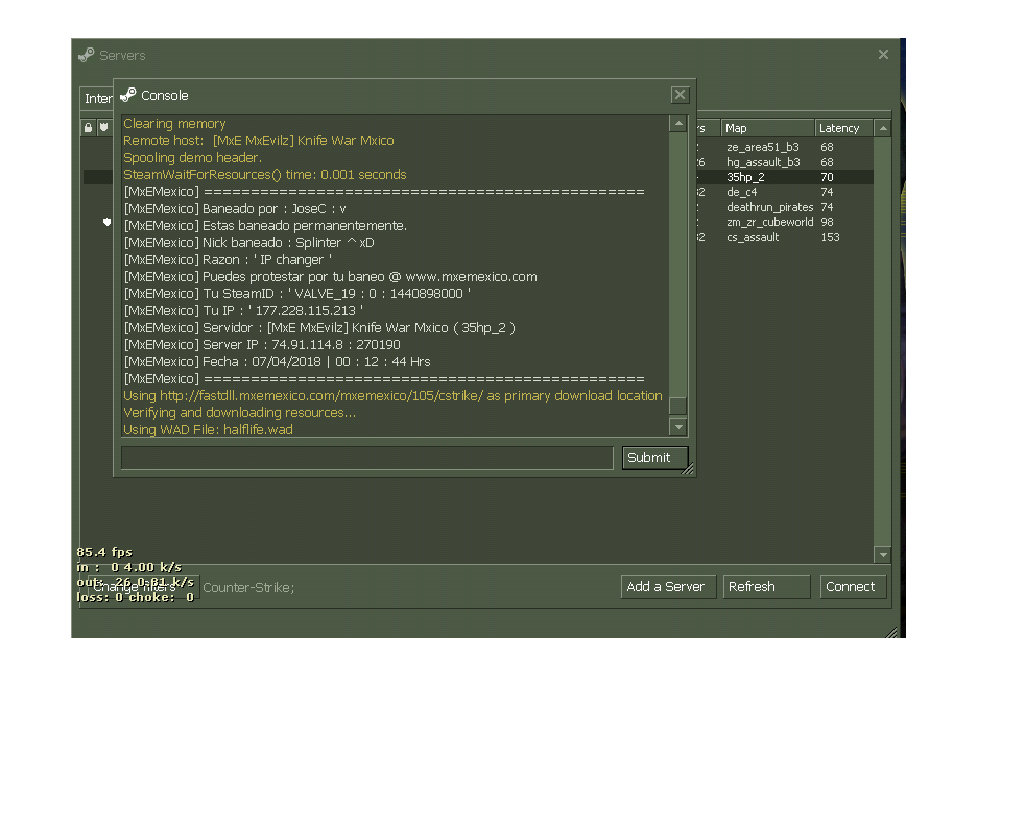
Task: Click the 'Nick baneado : Splinter' line
Action: click(249, 242)
